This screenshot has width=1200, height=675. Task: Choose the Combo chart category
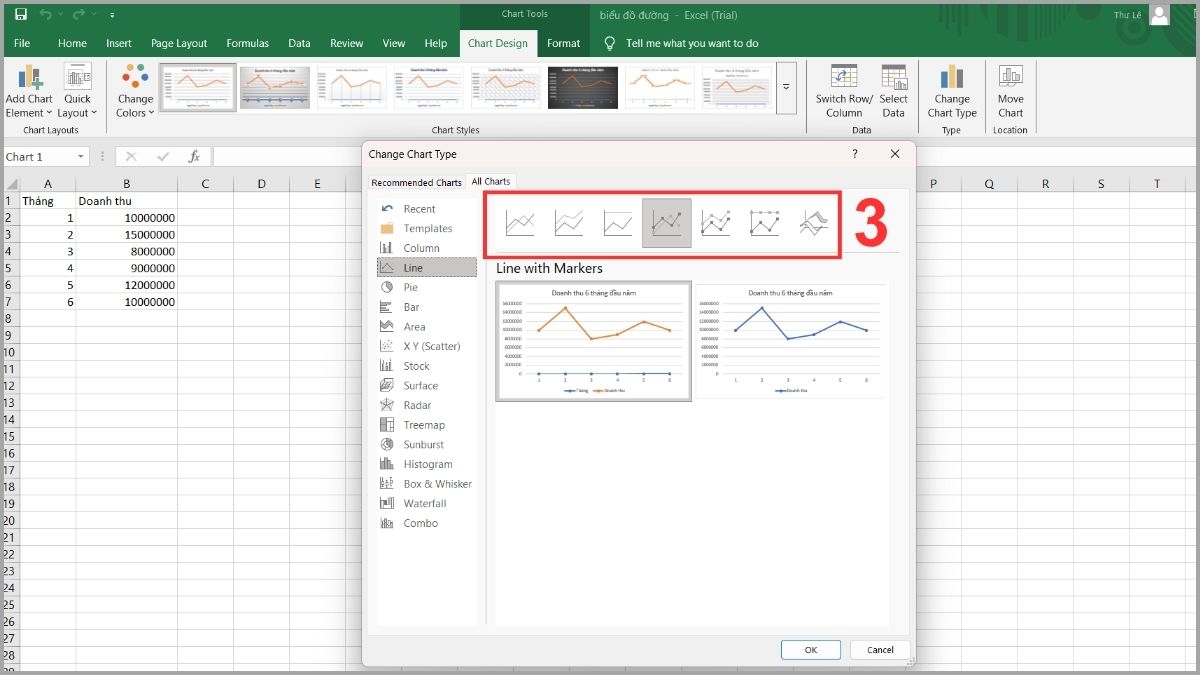tap(420, 523)
